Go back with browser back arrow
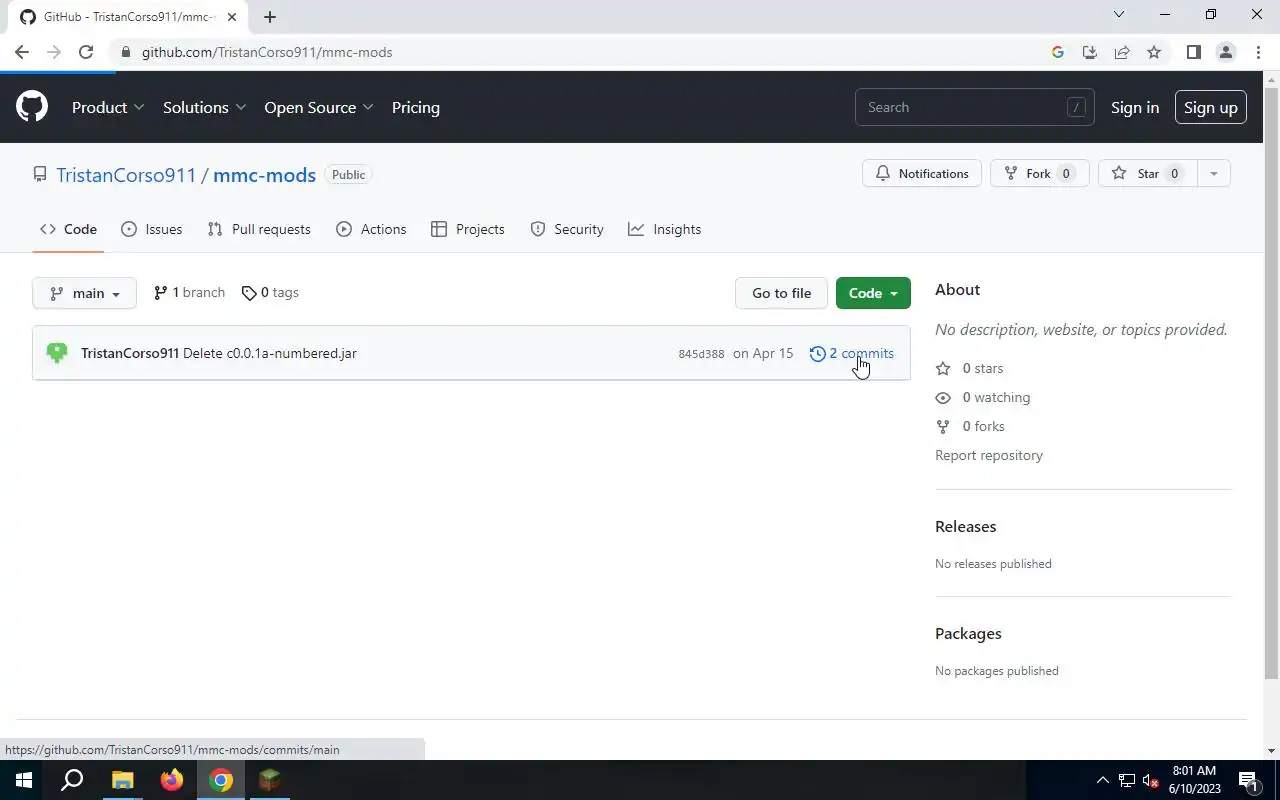 22,52
